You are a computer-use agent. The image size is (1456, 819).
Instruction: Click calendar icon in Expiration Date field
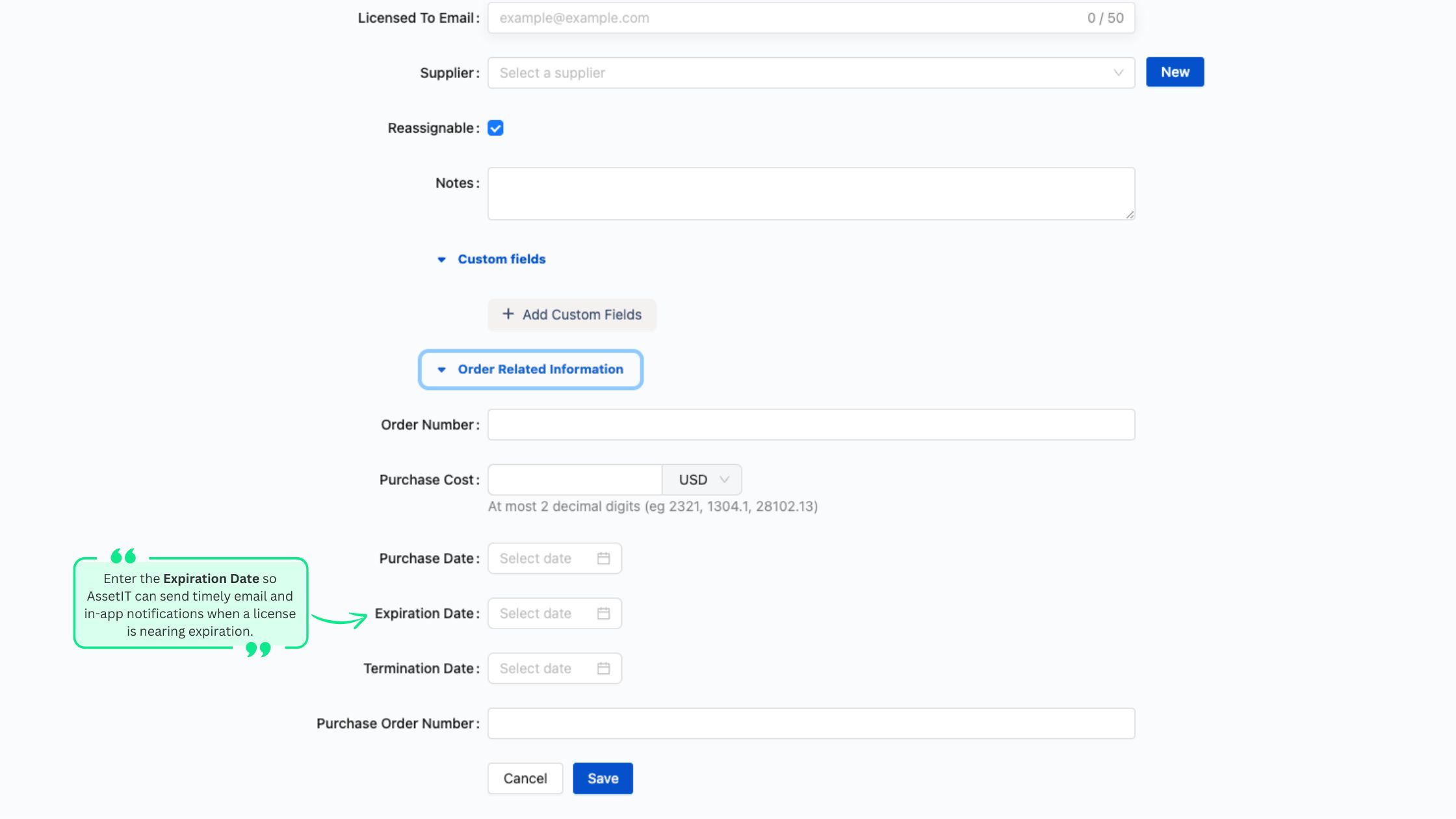coord(603,614)
